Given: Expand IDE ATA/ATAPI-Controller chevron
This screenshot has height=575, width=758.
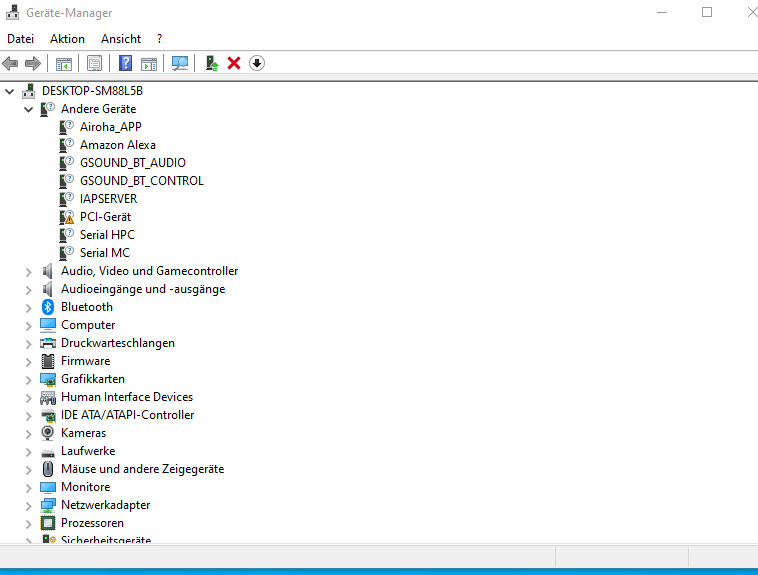Looking at the screenshot, I should coord(29,416).
